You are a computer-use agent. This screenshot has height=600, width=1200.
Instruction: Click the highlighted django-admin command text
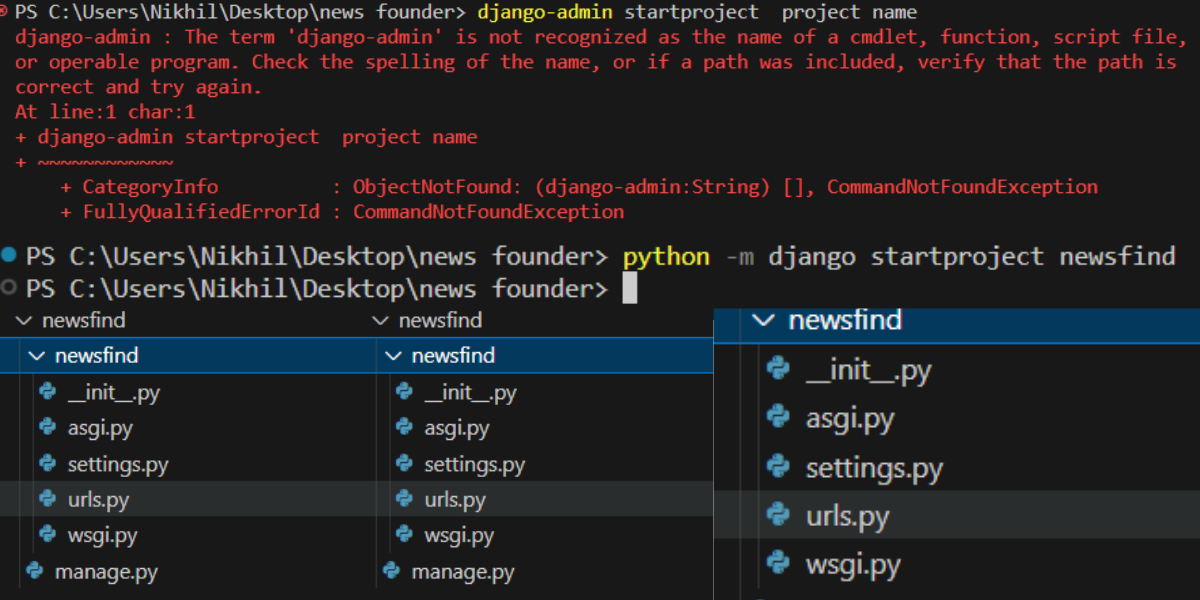[x=547, y=12]
